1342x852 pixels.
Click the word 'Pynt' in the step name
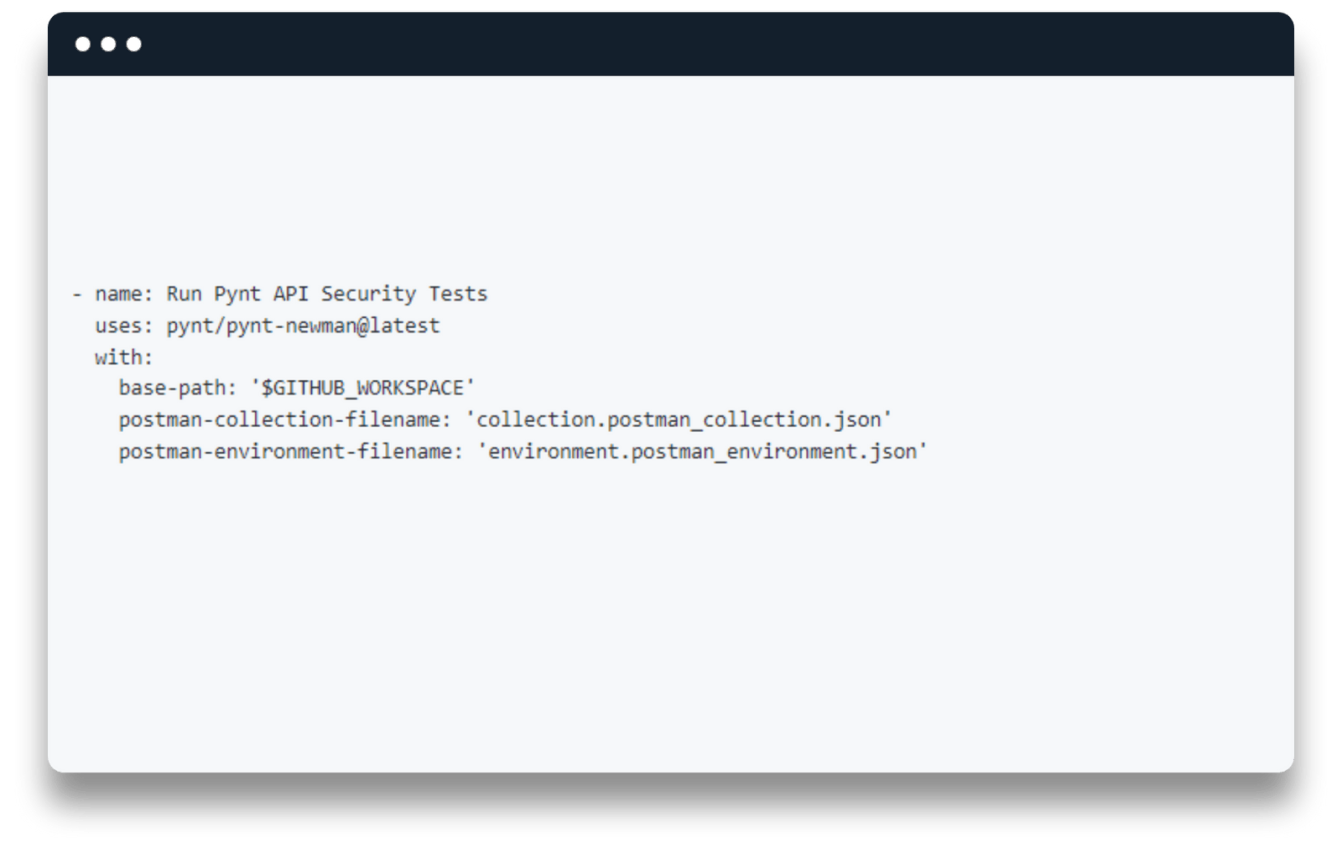click(x=237, y=294)
